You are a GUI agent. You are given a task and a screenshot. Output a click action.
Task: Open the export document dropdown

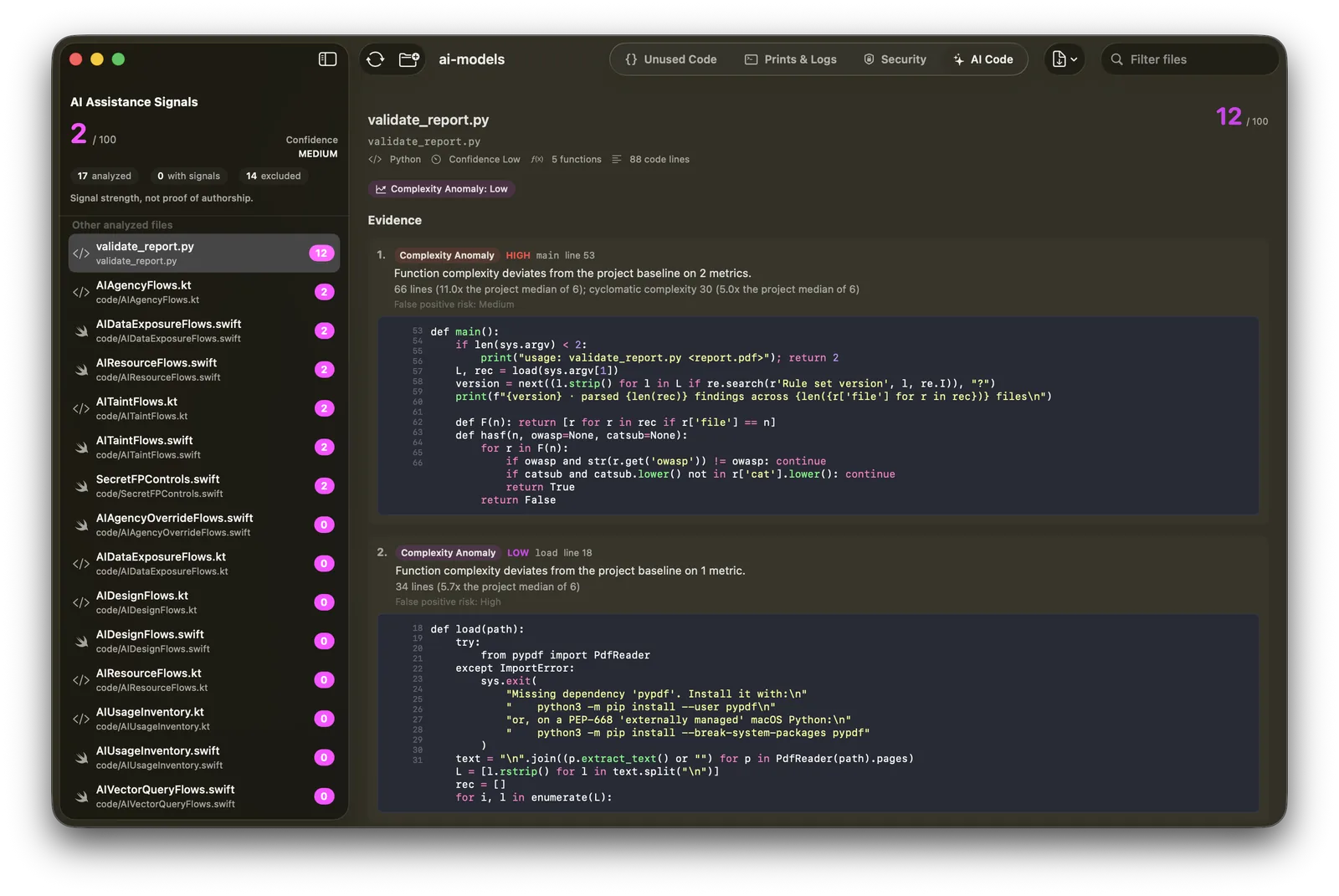(1065, 59)
